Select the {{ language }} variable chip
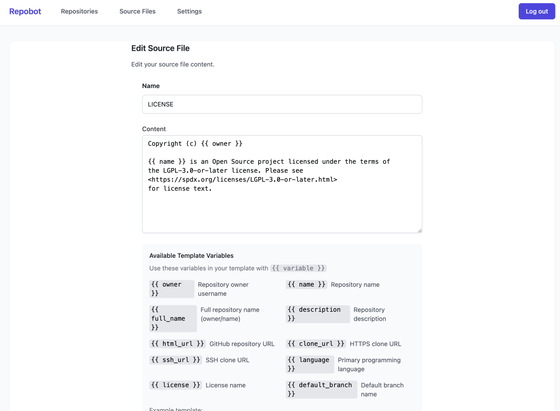560x411 pixels. click(310, 364)
